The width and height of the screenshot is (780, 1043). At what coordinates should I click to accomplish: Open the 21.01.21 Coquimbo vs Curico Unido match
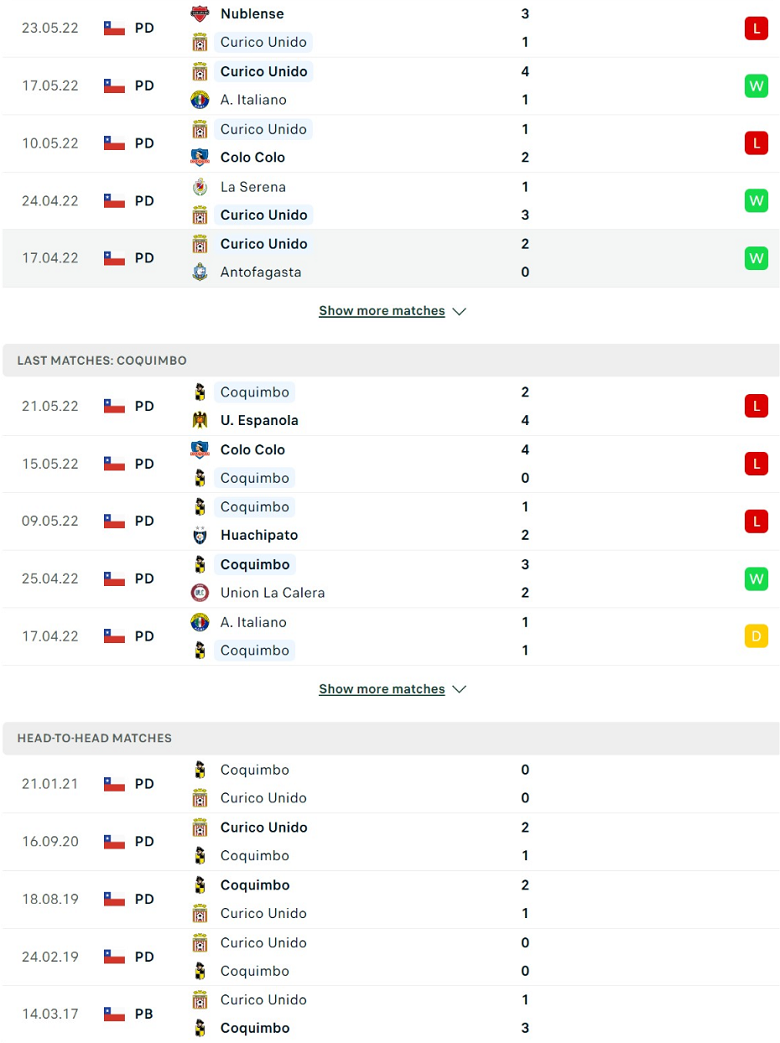[390, 784]
